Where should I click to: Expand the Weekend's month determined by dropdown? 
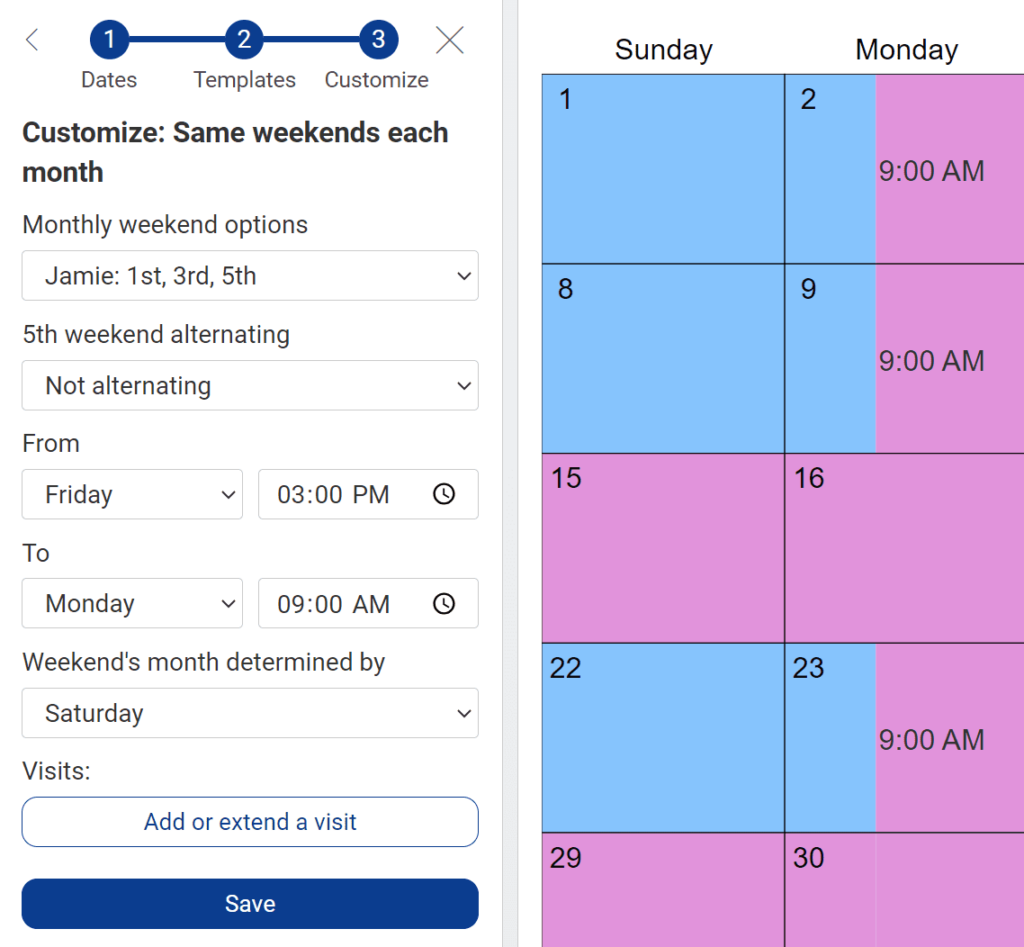[x=250, y=713]
